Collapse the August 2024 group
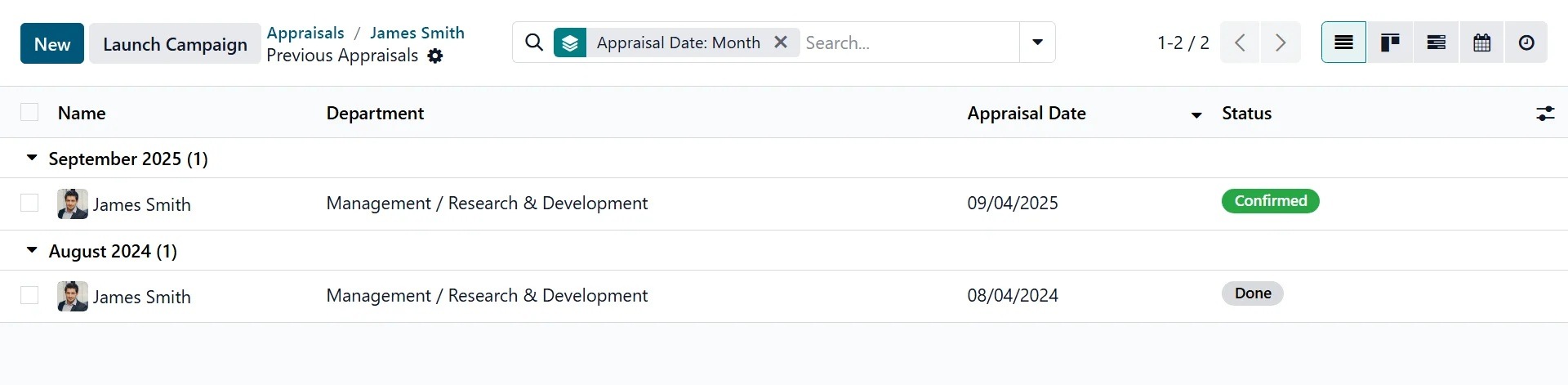This screenshot has height=385, width=1568. tap(32, 250)
